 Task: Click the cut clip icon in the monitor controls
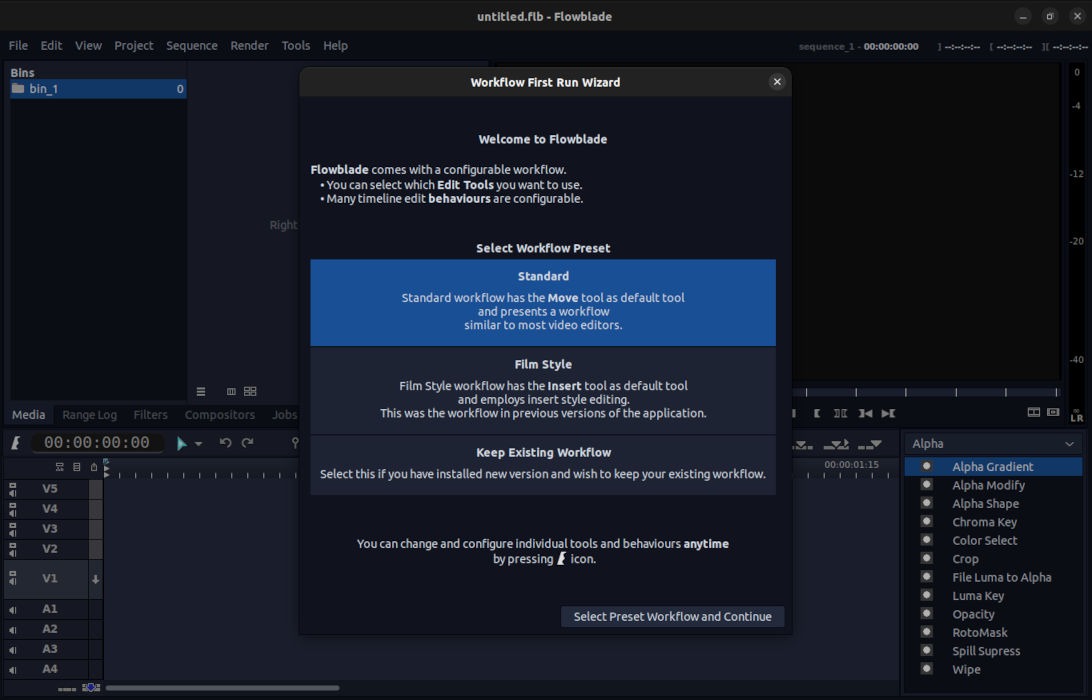click(839, 413)
